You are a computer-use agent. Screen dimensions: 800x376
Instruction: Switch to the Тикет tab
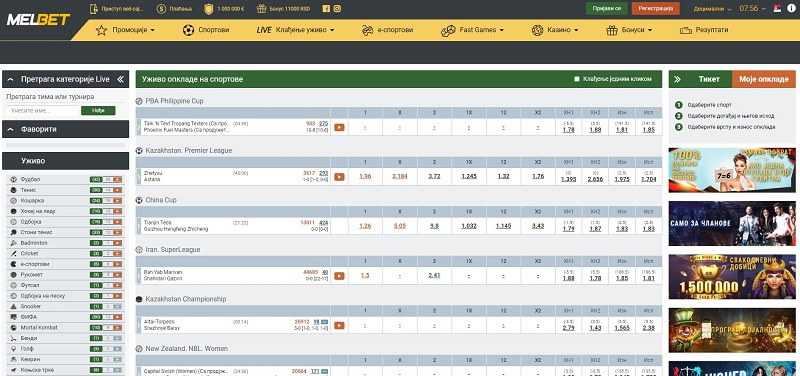pyautogui.click(x=709, y=79)
